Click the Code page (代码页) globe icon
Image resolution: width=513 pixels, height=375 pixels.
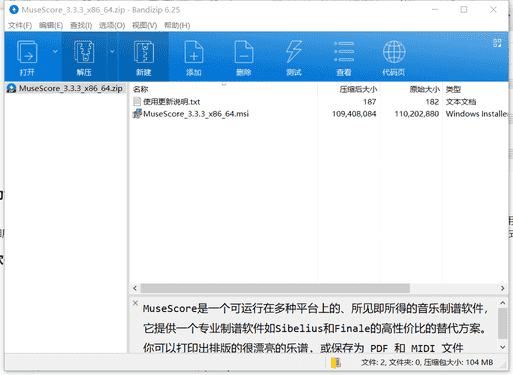pyautogui.click(x=394, y=52)
